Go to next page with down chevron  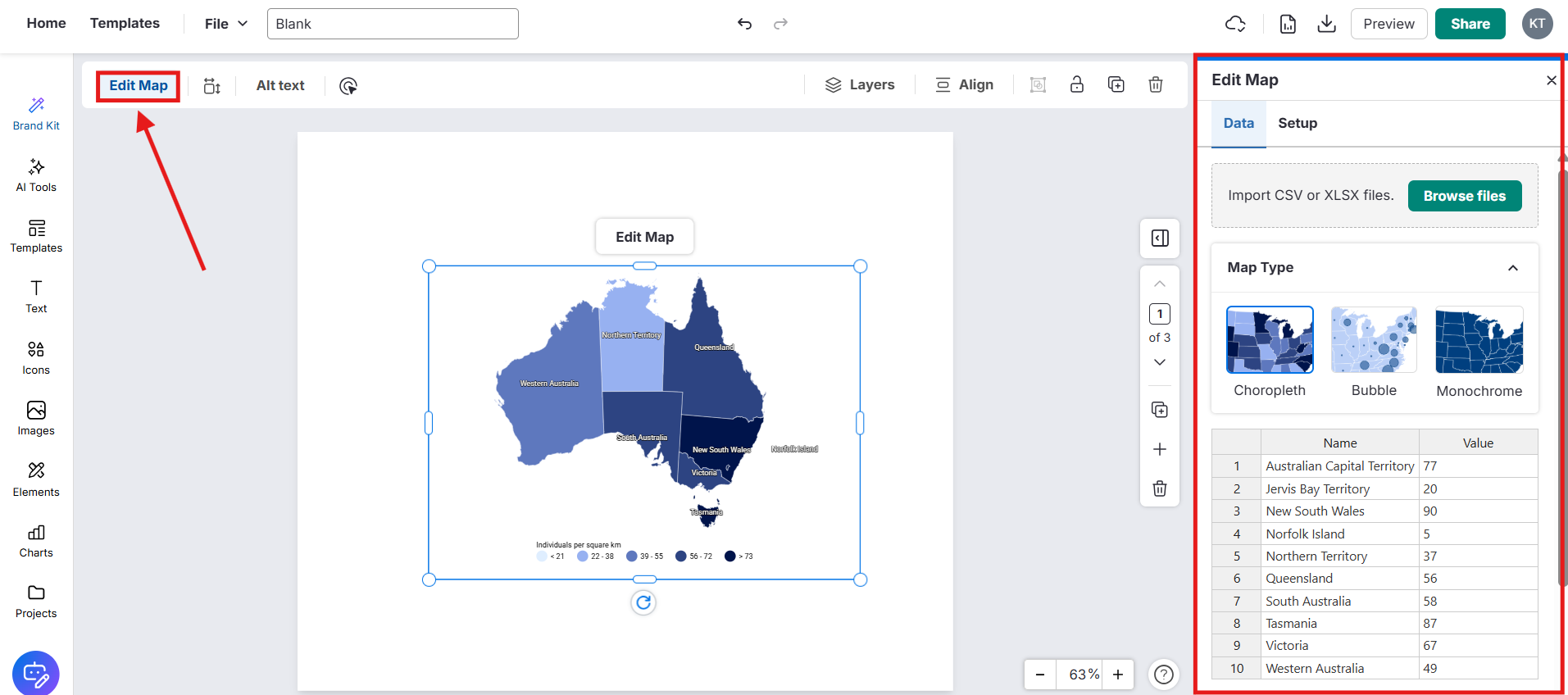click(1160, 362)
